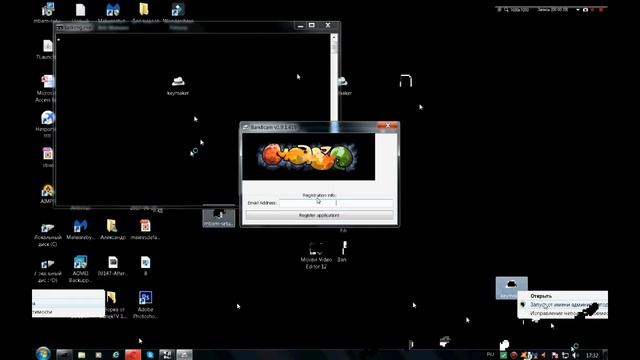Open the Skype taskbar button
This screenshot has width=640, height=360.
coord(149,355)
